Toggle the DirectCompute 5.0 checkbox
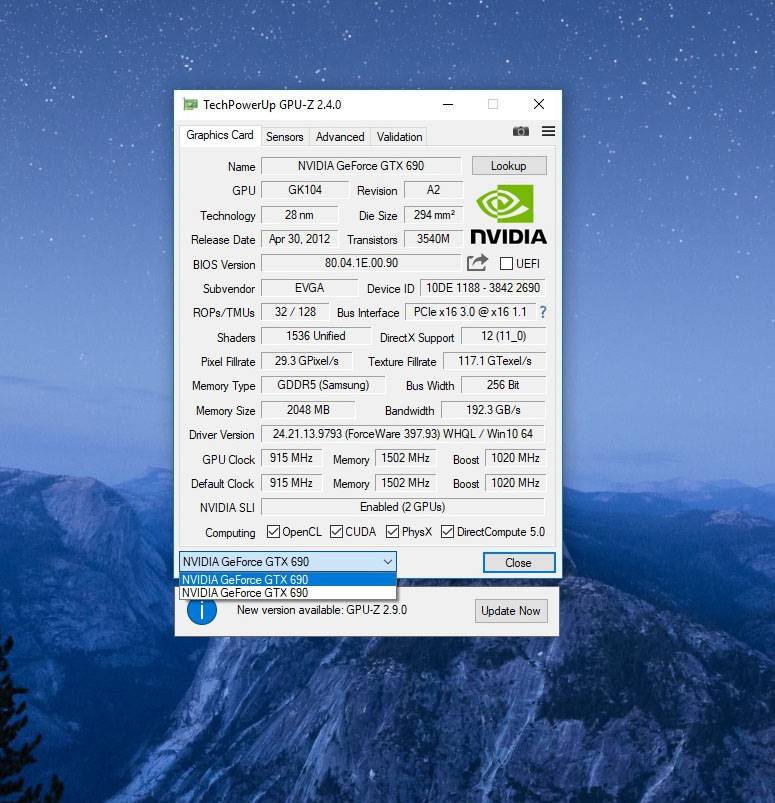This screenshot has height=803, width=775. click(x=447, y=532)
